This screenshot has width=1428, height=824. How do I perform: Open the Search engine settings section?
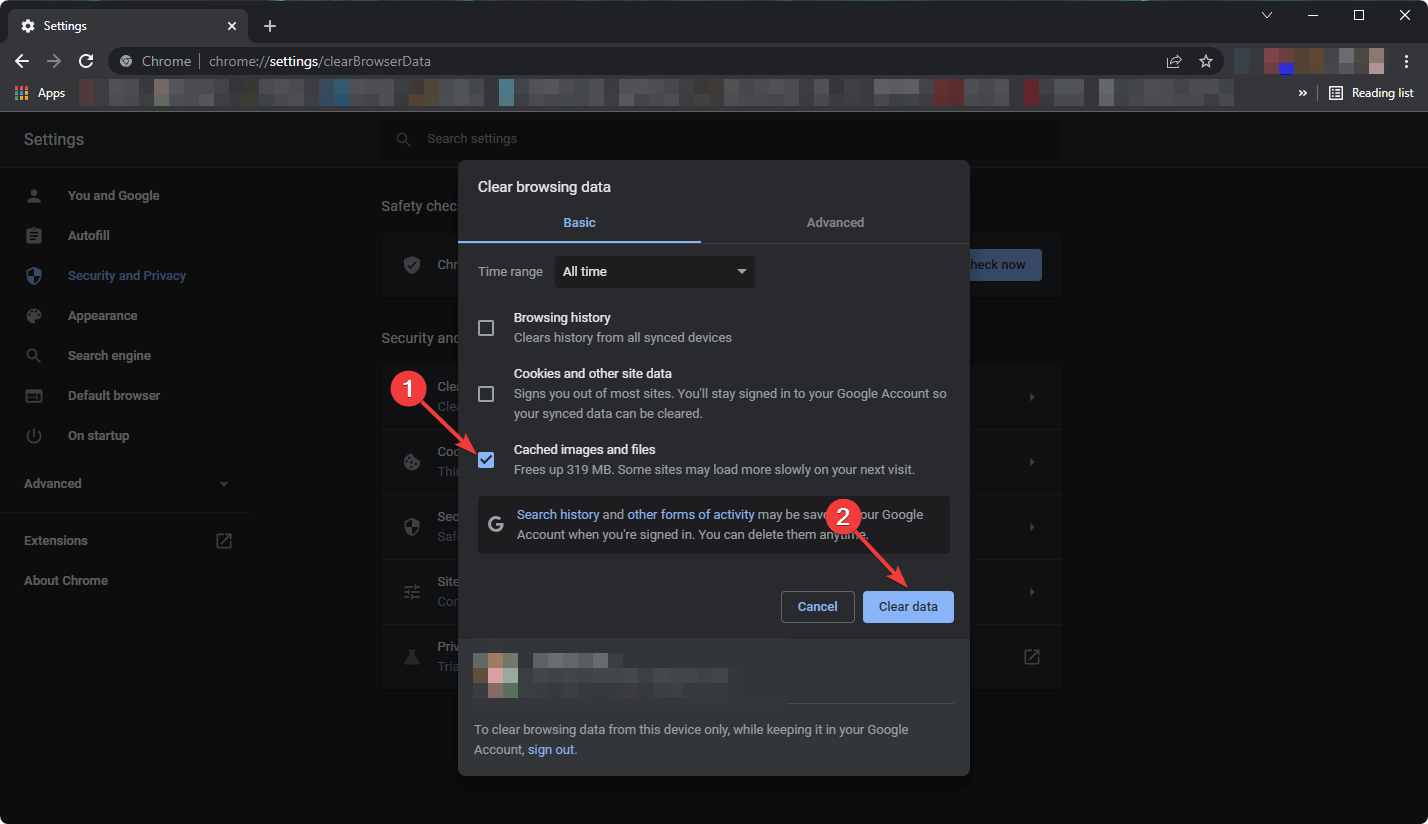click(109, 355)
